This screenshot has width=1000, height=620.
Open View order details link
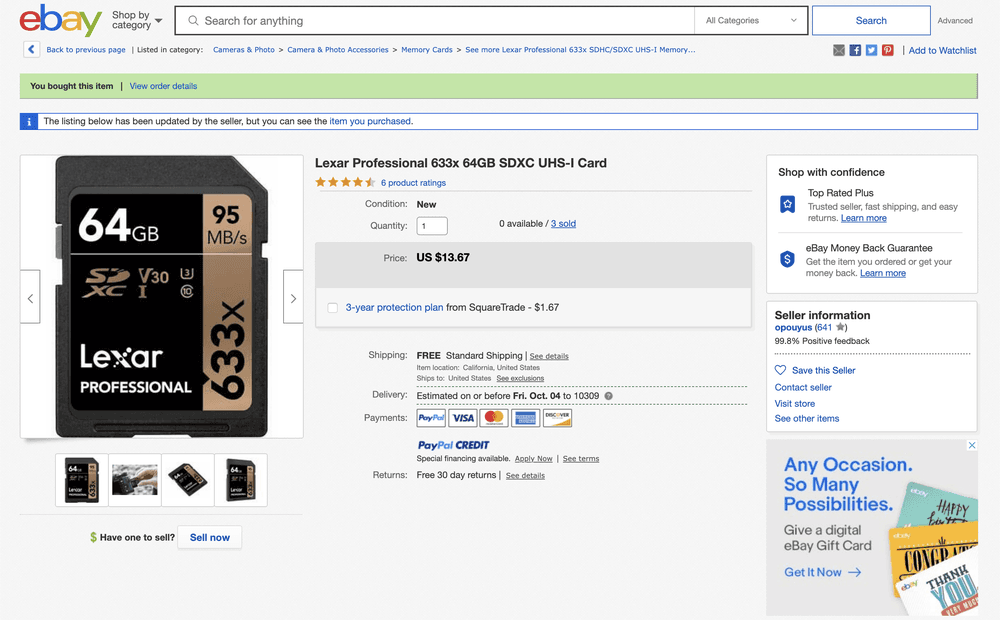pos(163,86)
